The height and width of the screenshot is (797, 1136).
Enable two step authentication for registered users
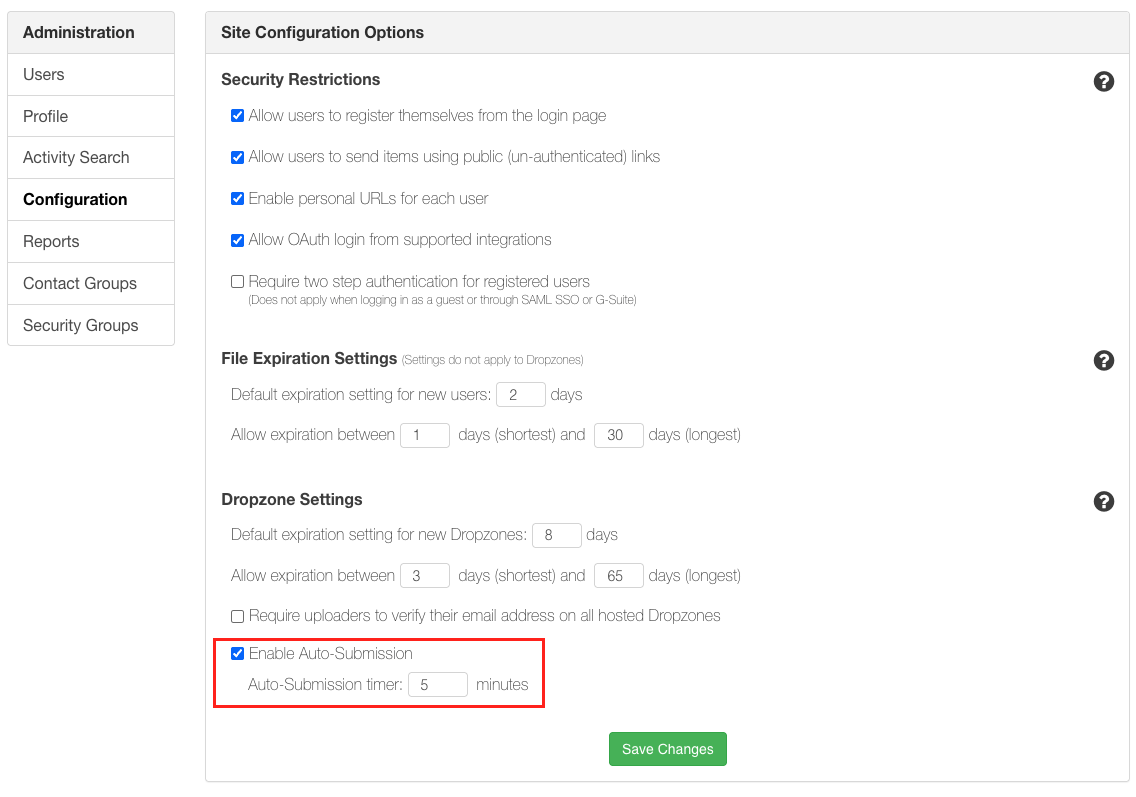click(237, 281)
